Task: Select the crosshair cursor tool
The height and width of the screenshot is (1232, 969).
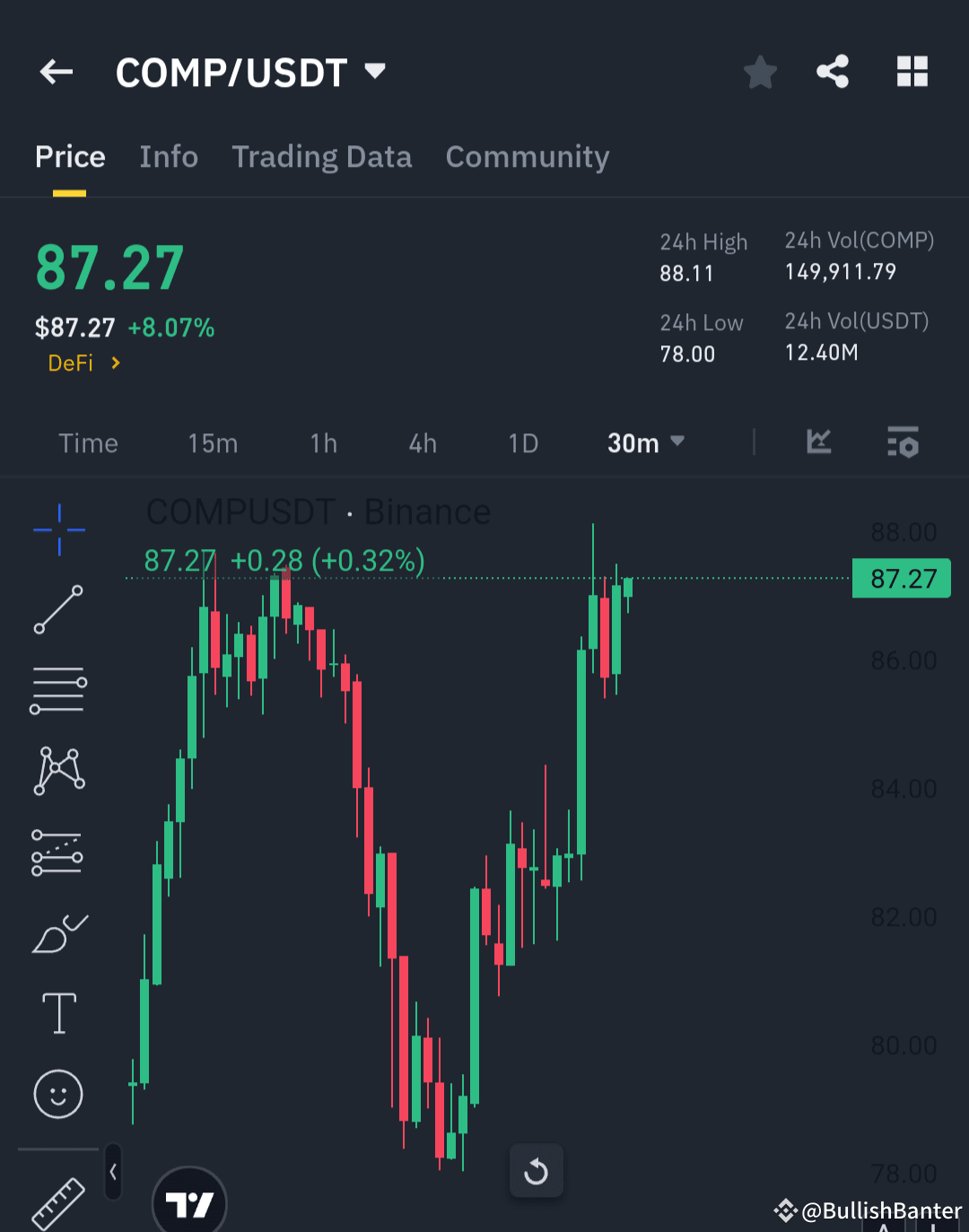Action: 58,529
